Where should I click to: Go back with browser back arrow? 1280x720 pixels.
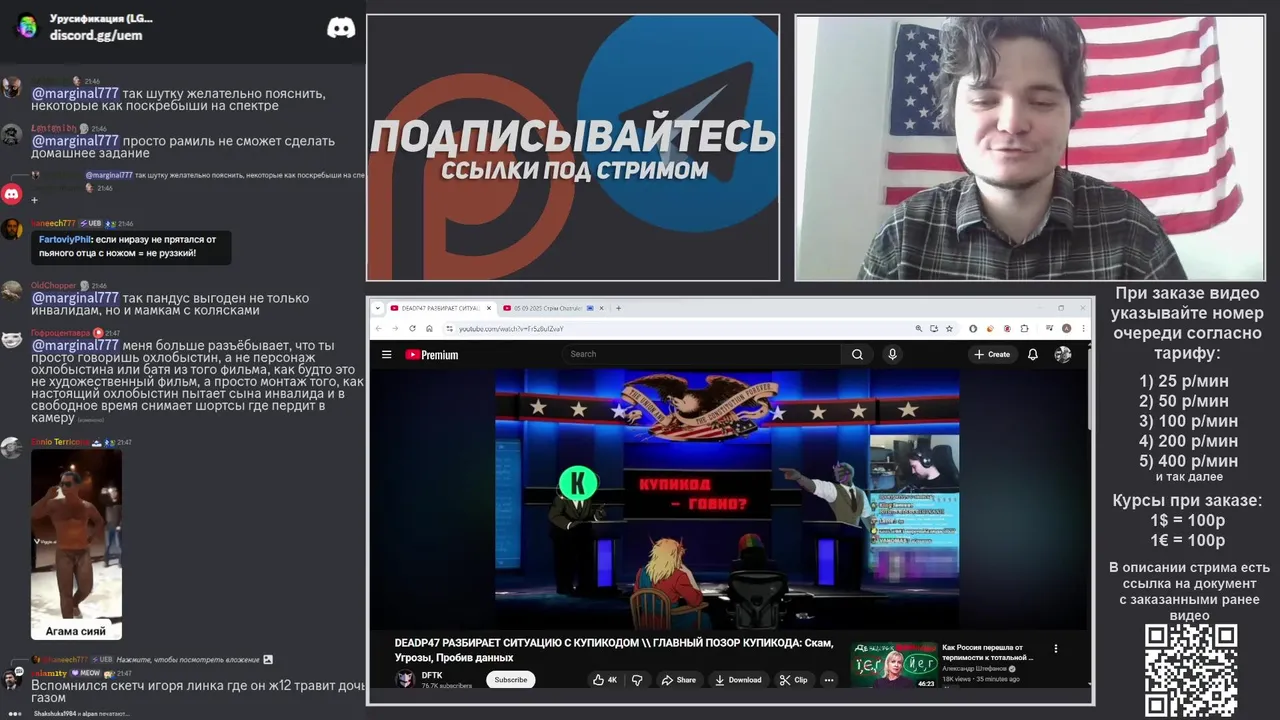[x=380, y=328]
